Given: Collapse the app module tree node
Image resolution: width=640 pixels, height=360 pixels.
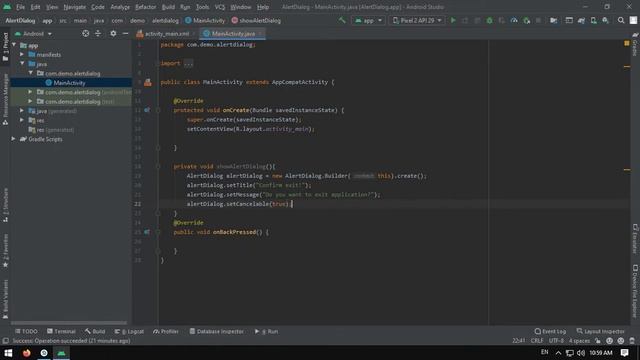Looking at the screenshot, I should click(x=14, y=45).
